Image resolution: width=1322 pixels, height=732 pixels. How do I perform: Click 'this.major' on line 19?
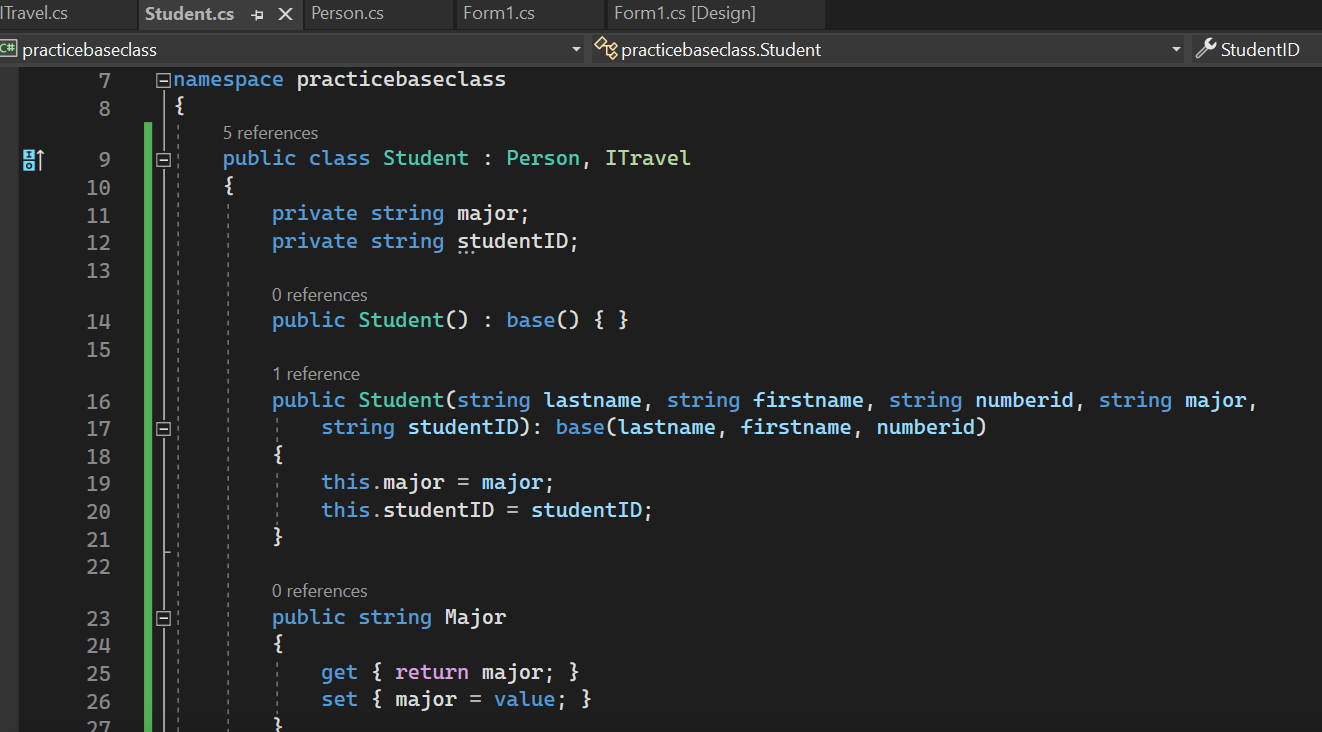382,482
